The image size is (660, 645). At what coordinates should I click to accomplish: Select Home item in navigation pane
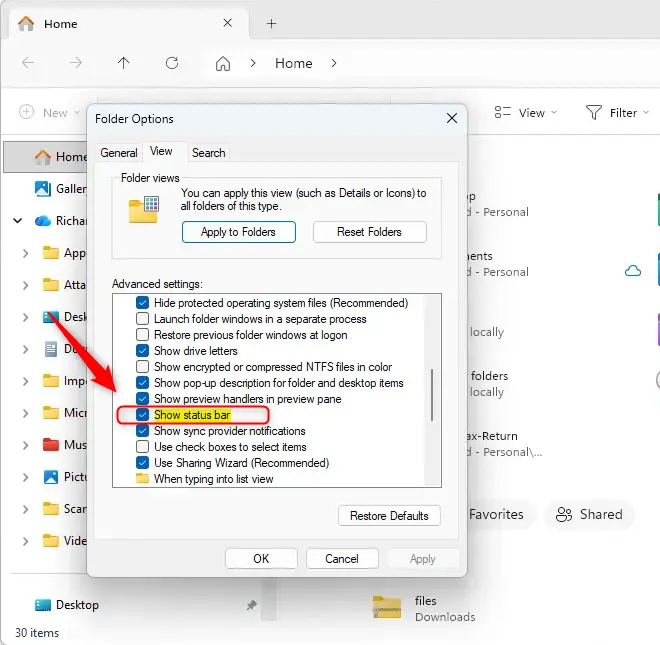coord(45,157)
